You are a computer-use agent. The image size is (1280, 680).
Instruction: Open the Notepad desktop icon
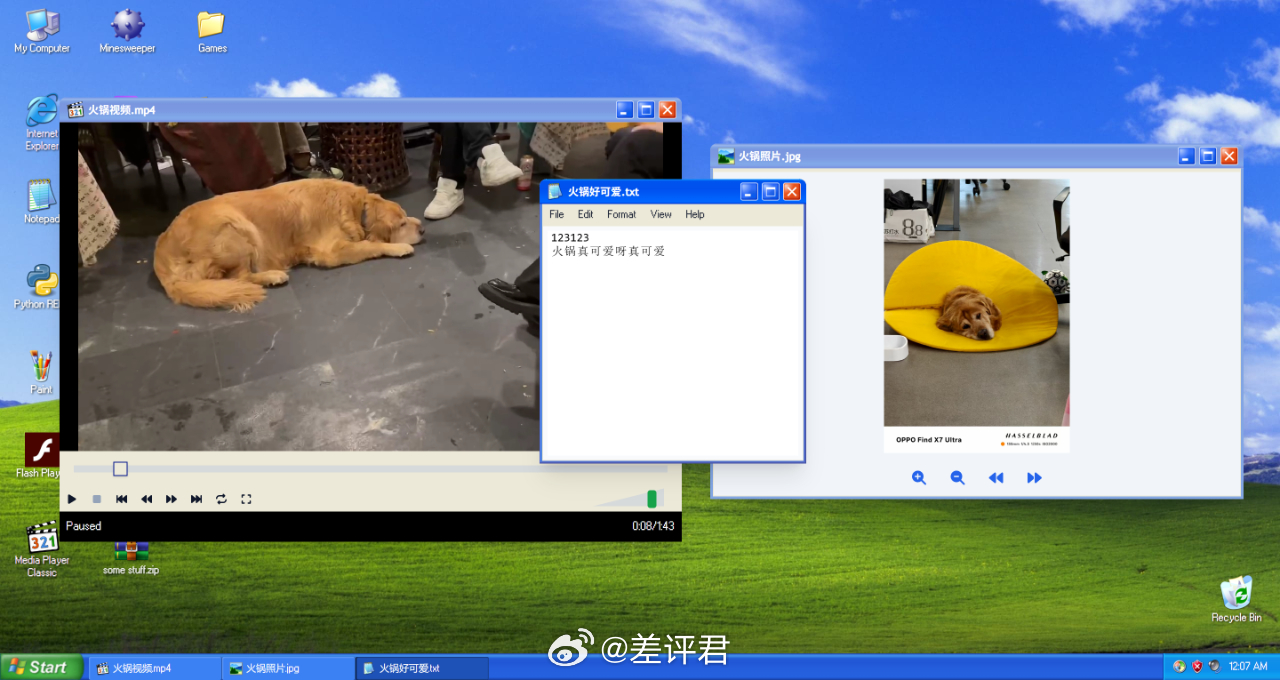(x=42, y=201)
